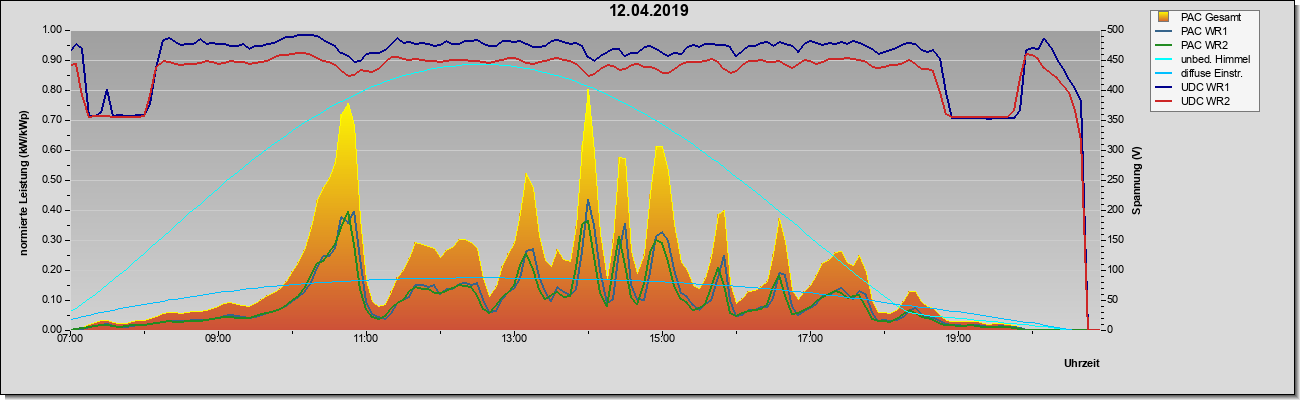The image size is (1300, 400).
Task: Click the Spannung (V) axis title
Action: (x=1137, y=180)
